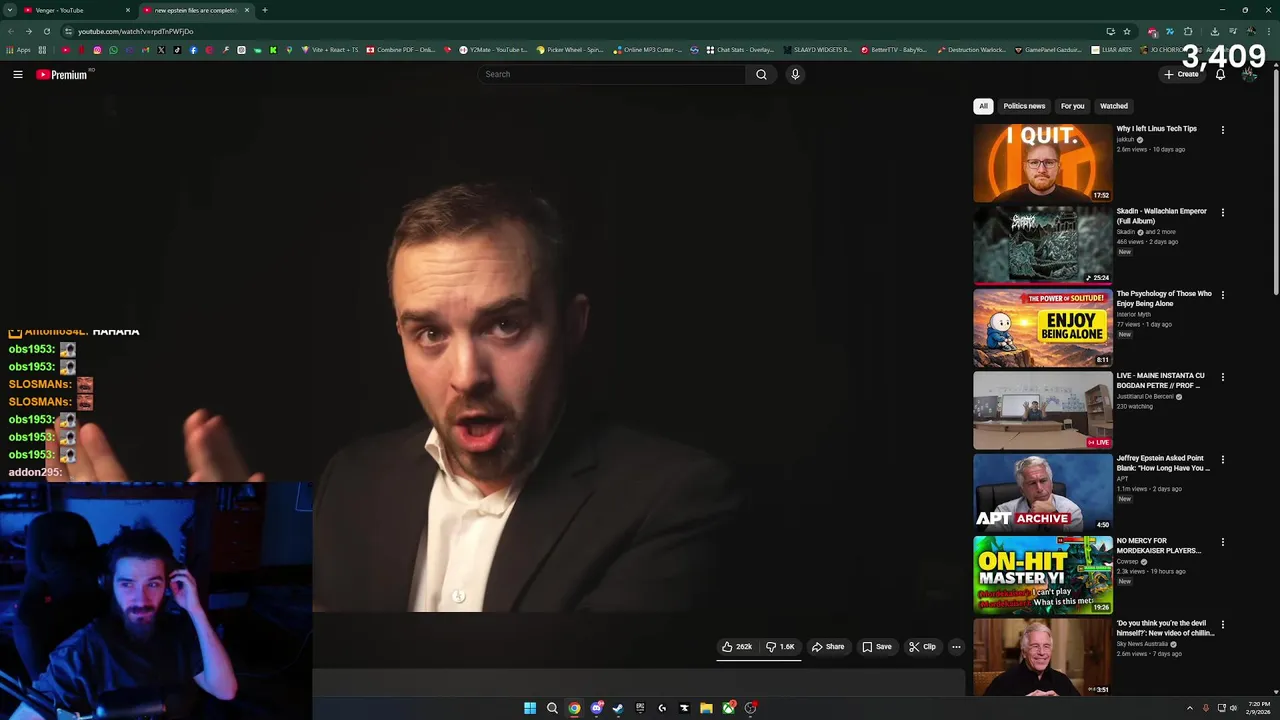Open Windows taskbar search
1280x720 pixels.
coord(552,708)
